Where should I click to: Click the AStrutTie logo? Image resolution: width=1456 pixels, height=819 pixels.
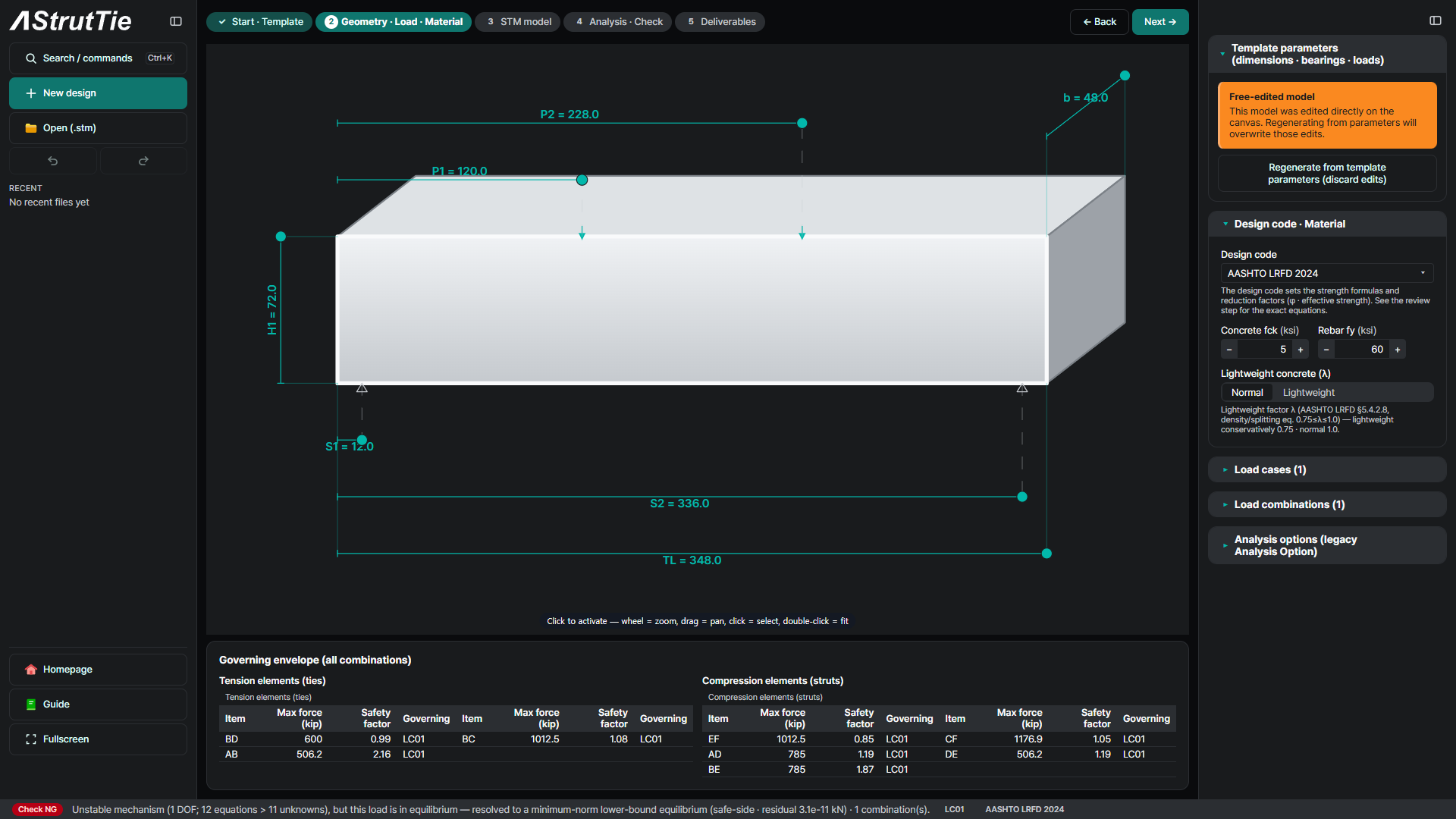tap(71, 21)
